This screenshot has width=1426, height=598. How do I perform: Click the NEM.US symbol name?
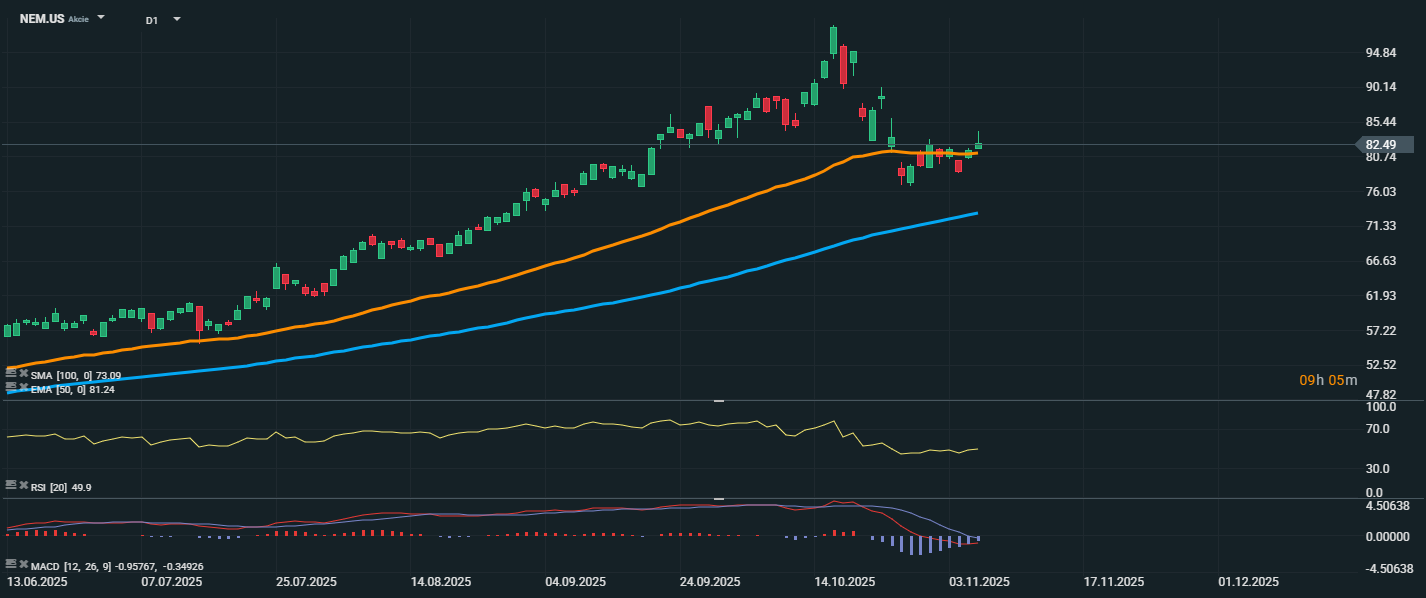coord(41,19)
